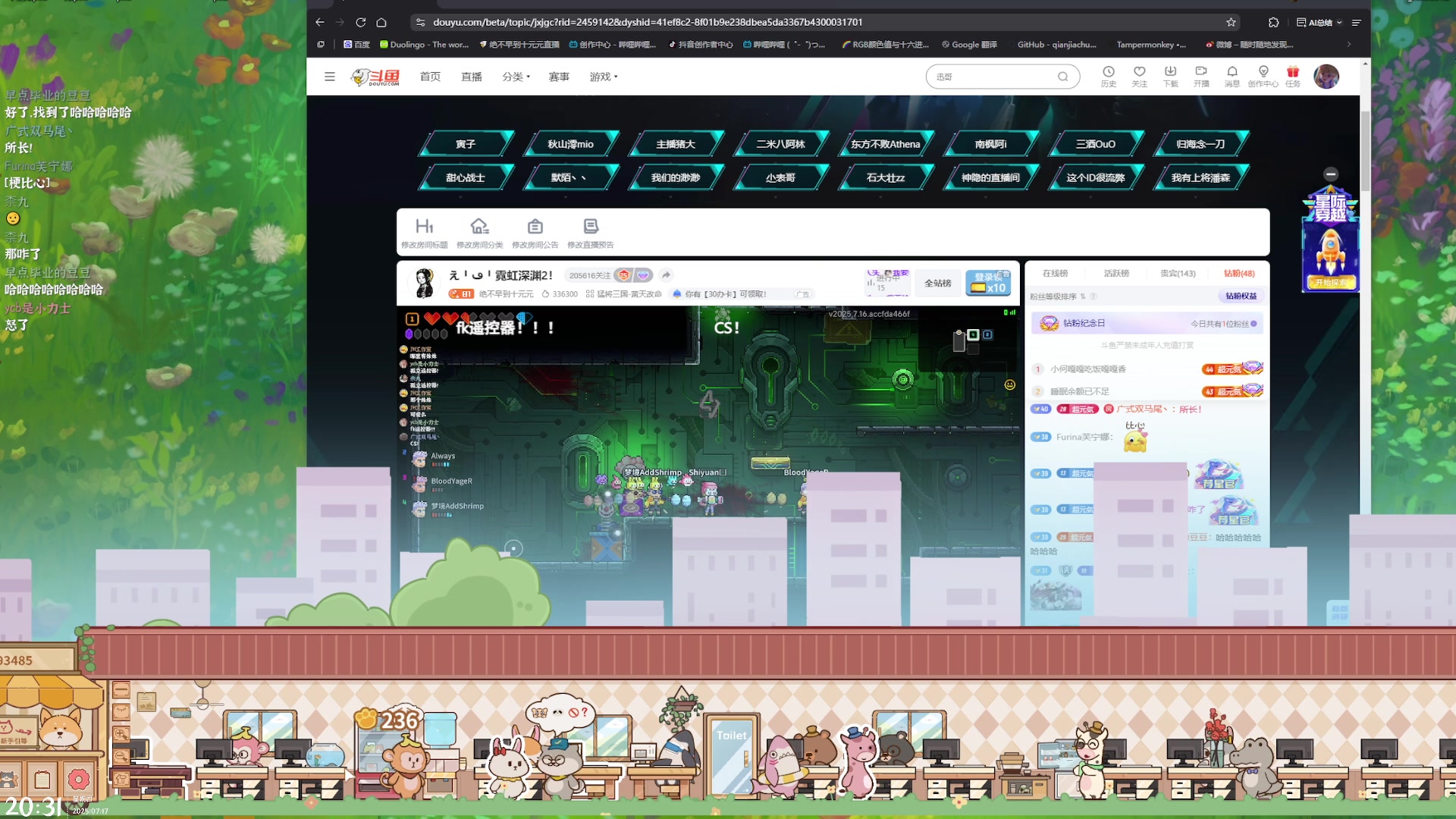Click the 开始探索 button on rocket banner
Screen dimensions: 1456x819
pyautogui.click(x=1331, y=282)
